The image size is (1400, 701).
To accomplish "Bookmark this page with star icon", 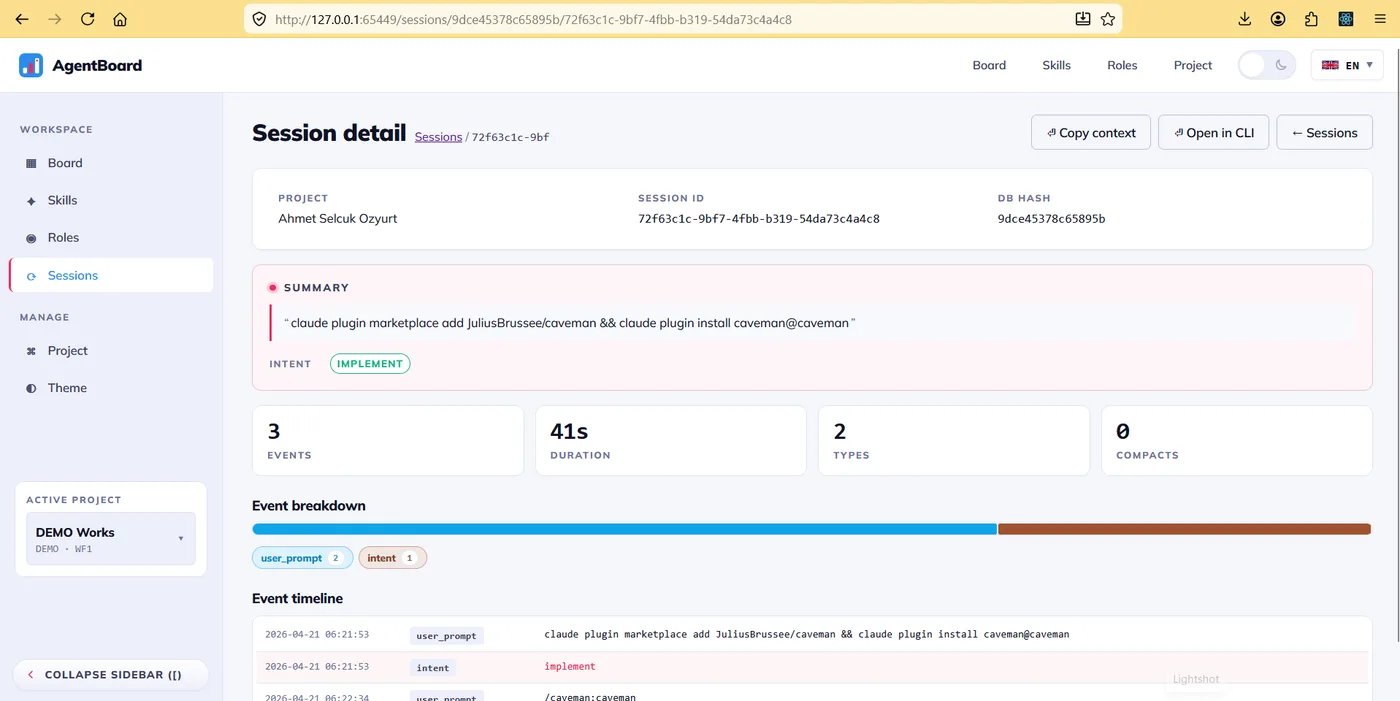I will (x=1108, y=19).
